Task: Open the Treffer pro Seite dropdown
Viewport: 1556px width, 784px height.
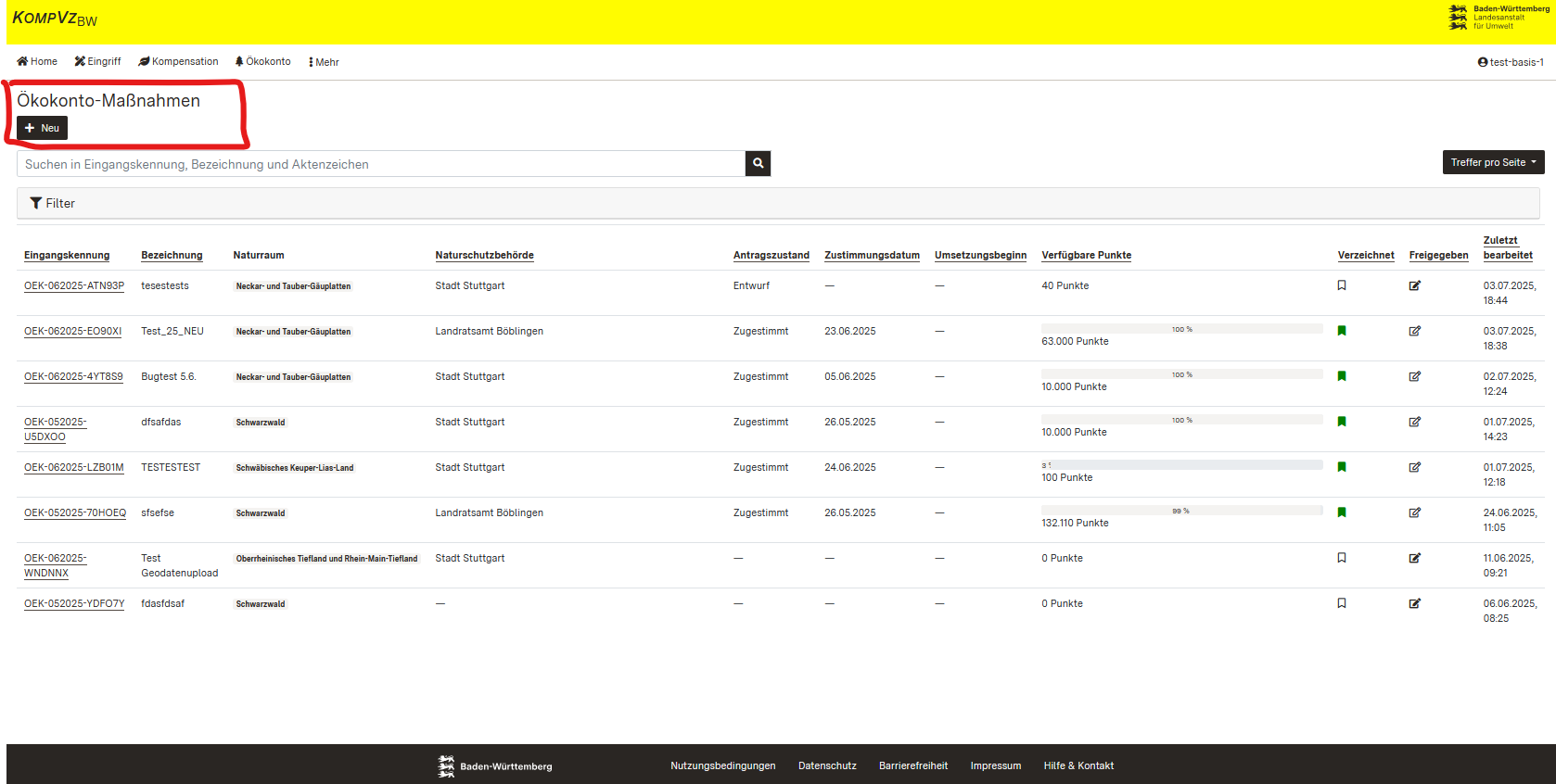Action: click(x=1492, y=162)
